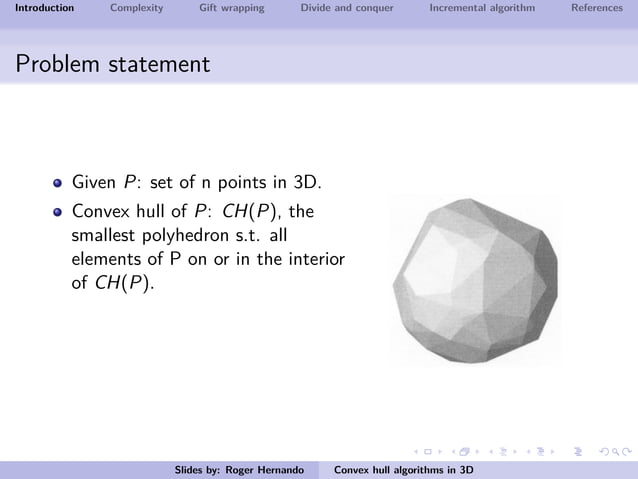
Task: Click the first line of the 'Convex hull of P' bullet
Action: 193,211
